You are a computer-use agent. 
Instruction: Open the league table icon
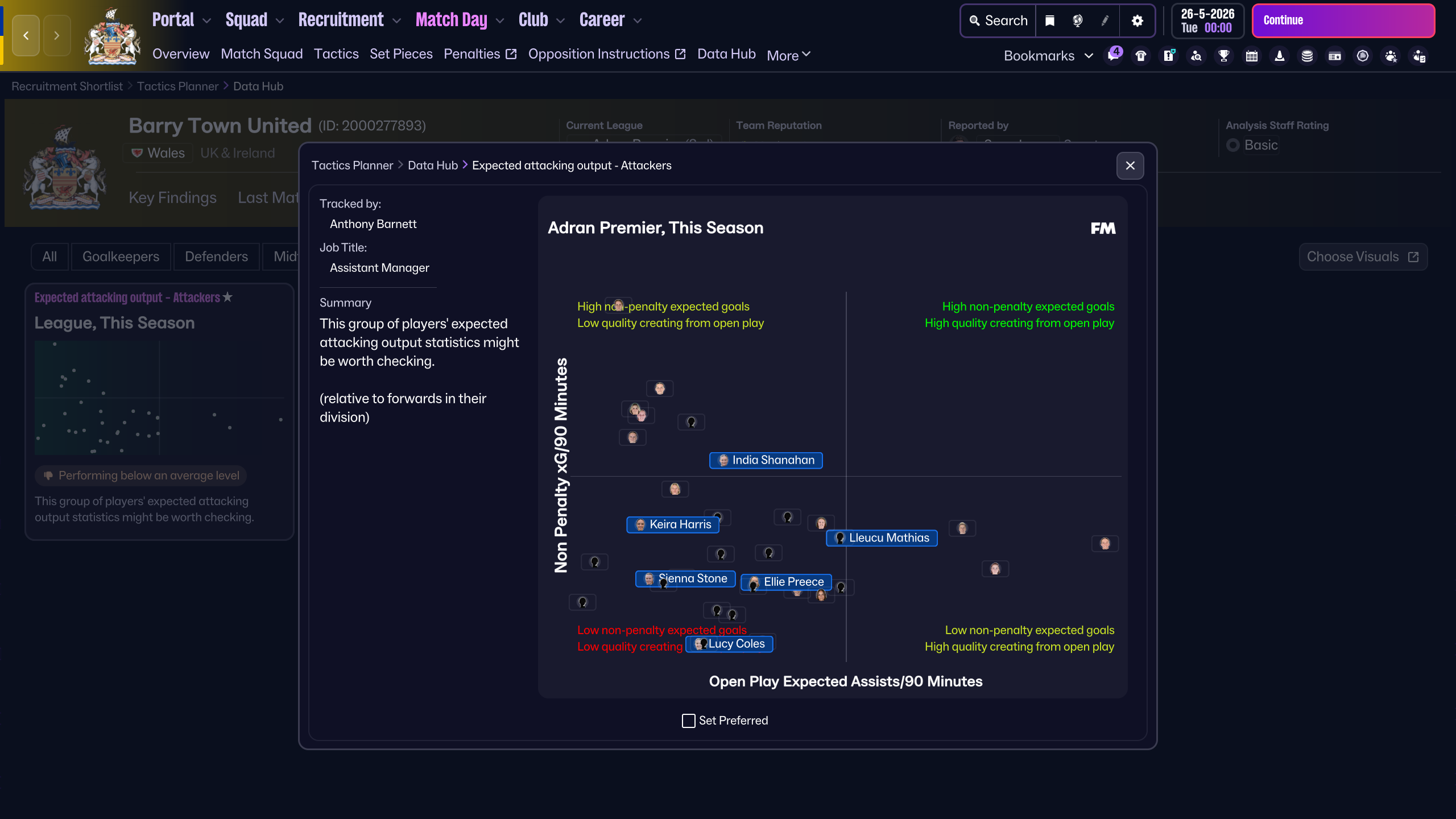tap(1335, 55)
